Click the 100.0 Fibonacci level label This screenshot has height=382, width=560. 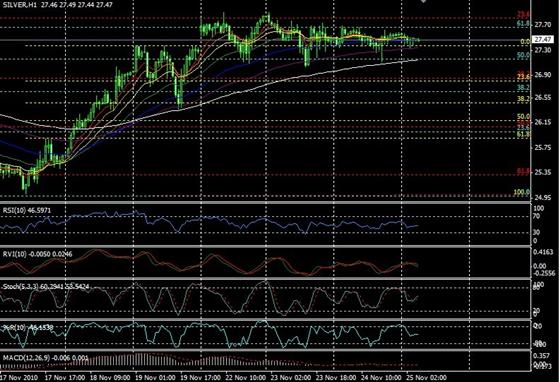click(522, 192)
